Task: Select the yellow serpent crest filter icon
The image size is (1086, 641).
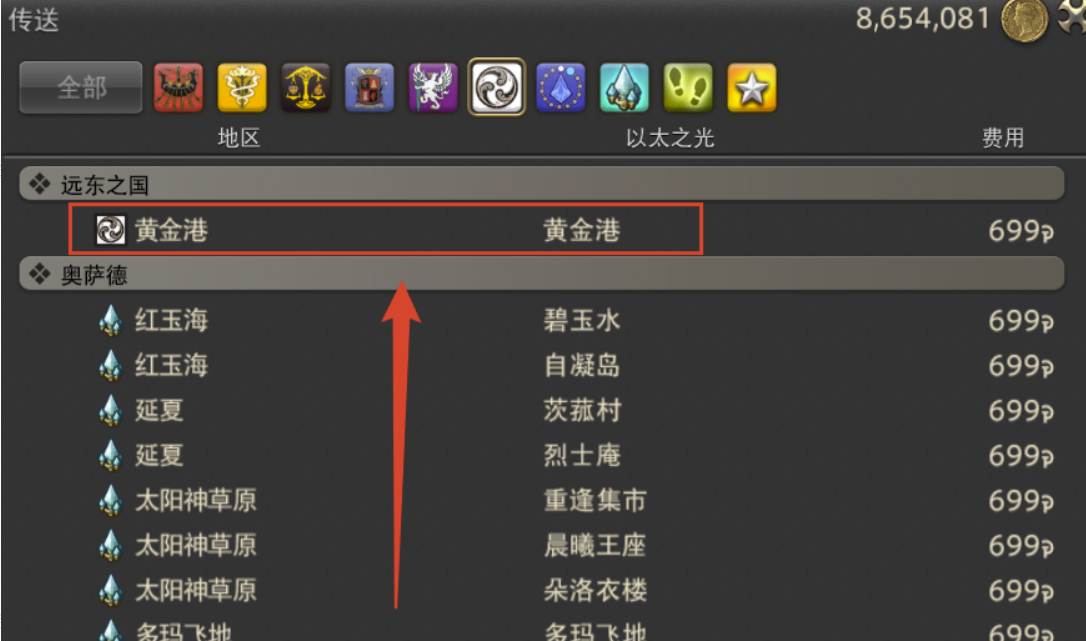Action: click(x=242, y=87)
